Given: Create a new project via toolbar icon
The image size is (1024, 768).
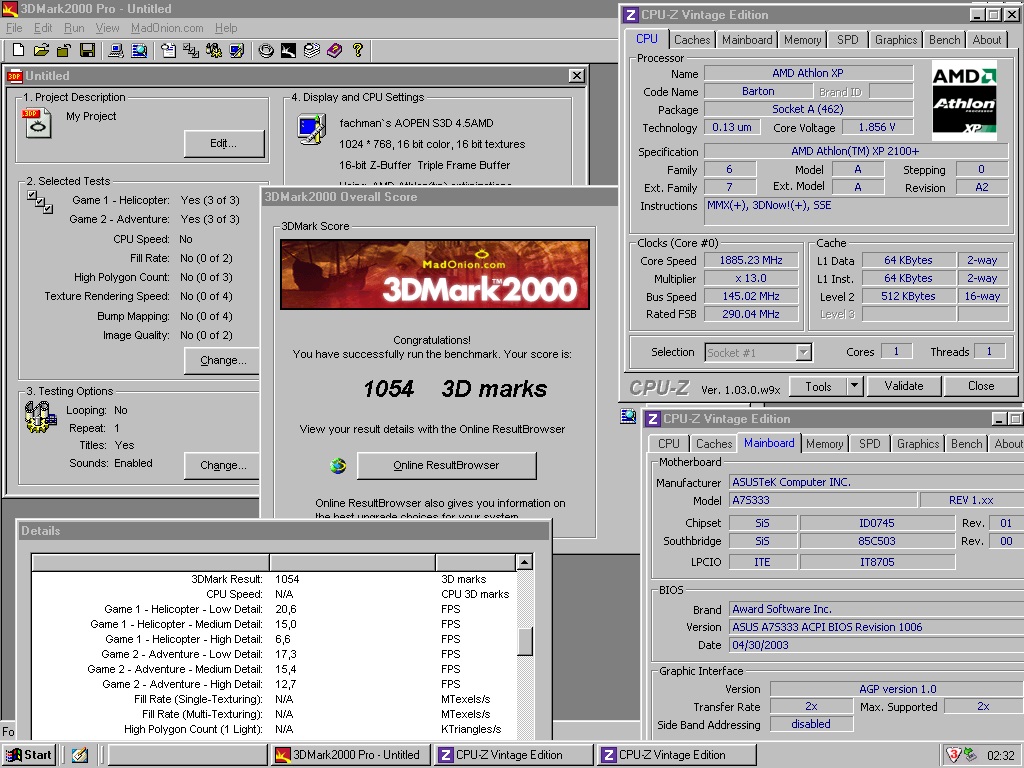Looking at the screenshot, I should coord(18,50).
